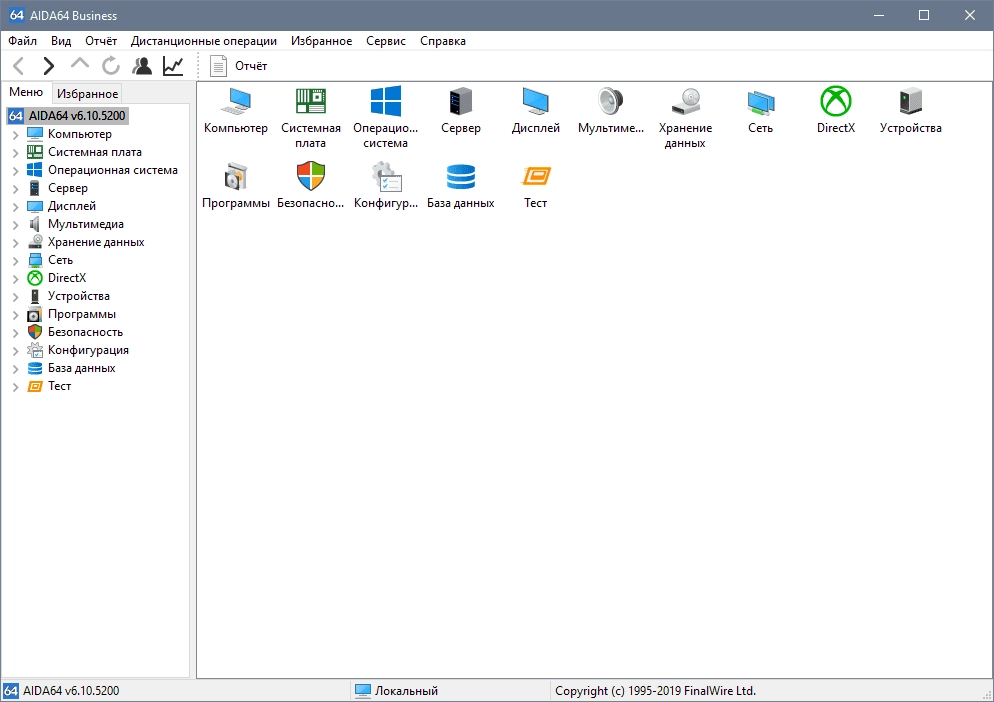Screen dimensions: 994x702
Task: Open the Дистанционные операции menu
Action: [x=203, y=41]
